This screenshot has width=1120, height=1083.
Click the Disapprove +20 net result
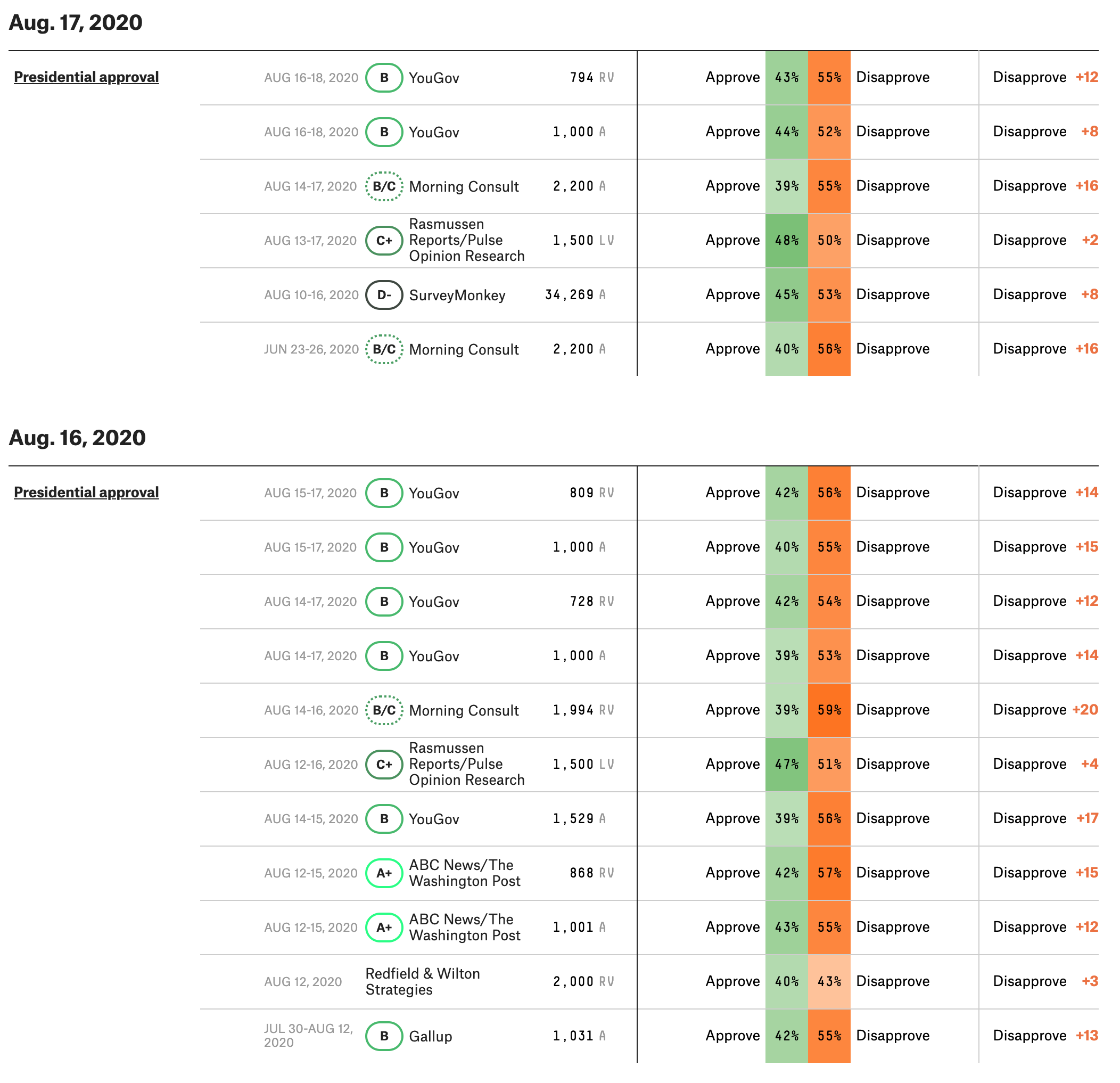point(1045,710)
